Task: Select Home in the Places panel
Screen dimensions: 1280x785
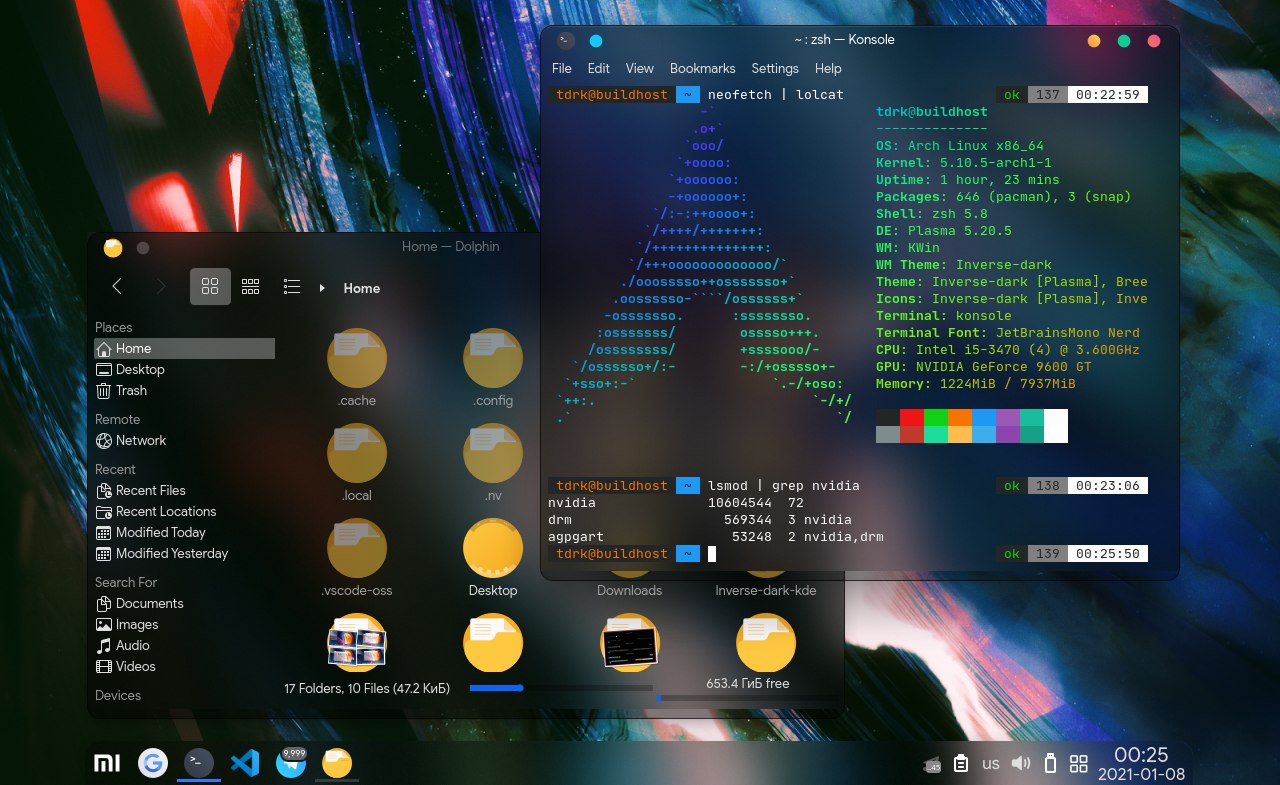Action: [x=184, y=348]
